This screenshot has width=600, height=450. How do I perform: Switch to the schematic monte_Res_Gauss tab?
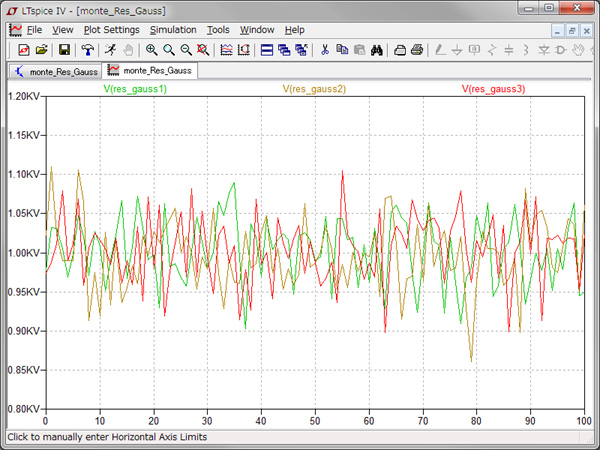(56, 72)
